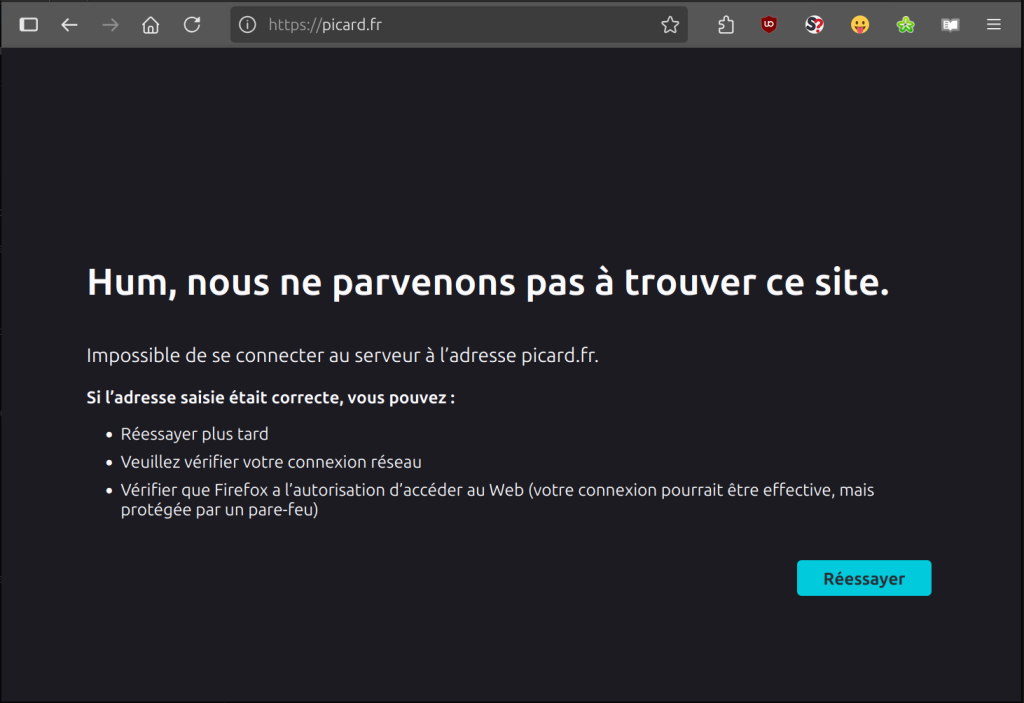Screen dimensions: 1024x703
Task: Click the heading 'Hum, nous ne parvenons pas'
Action: click(488, 282)
